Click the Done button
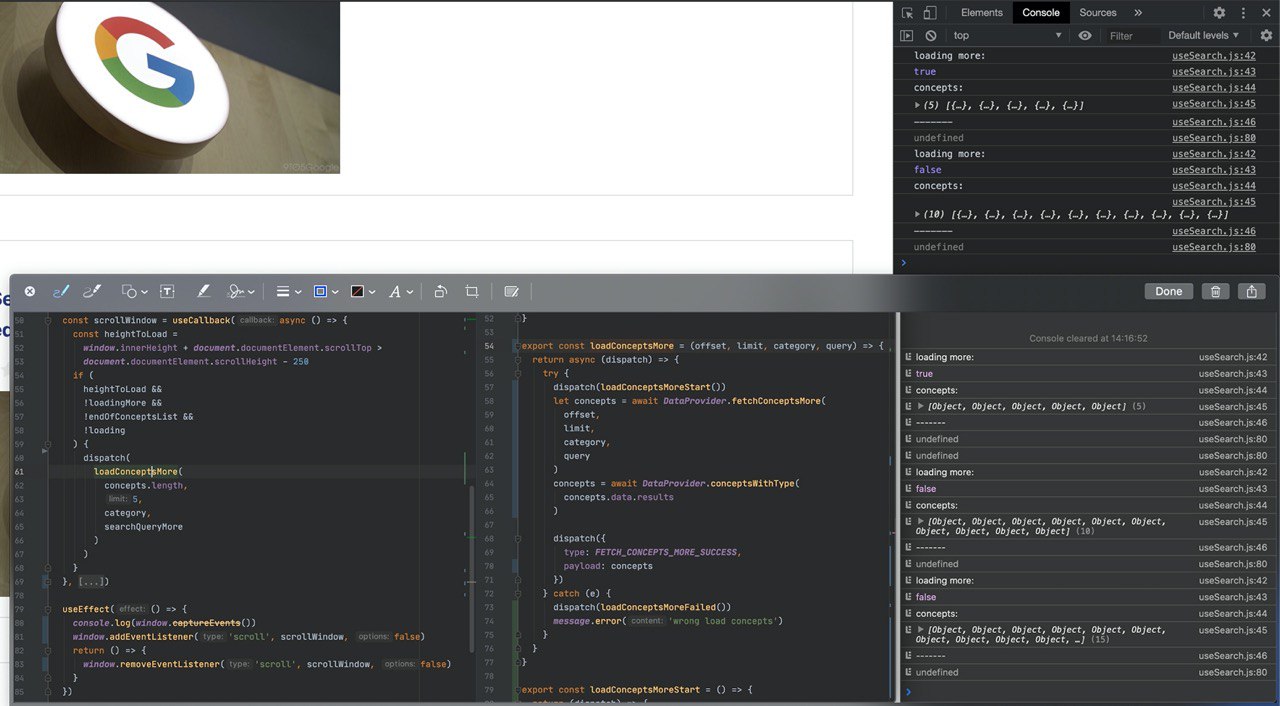Image resolution: width=1280 pixels, height=706 pixels. point(1168,291)
